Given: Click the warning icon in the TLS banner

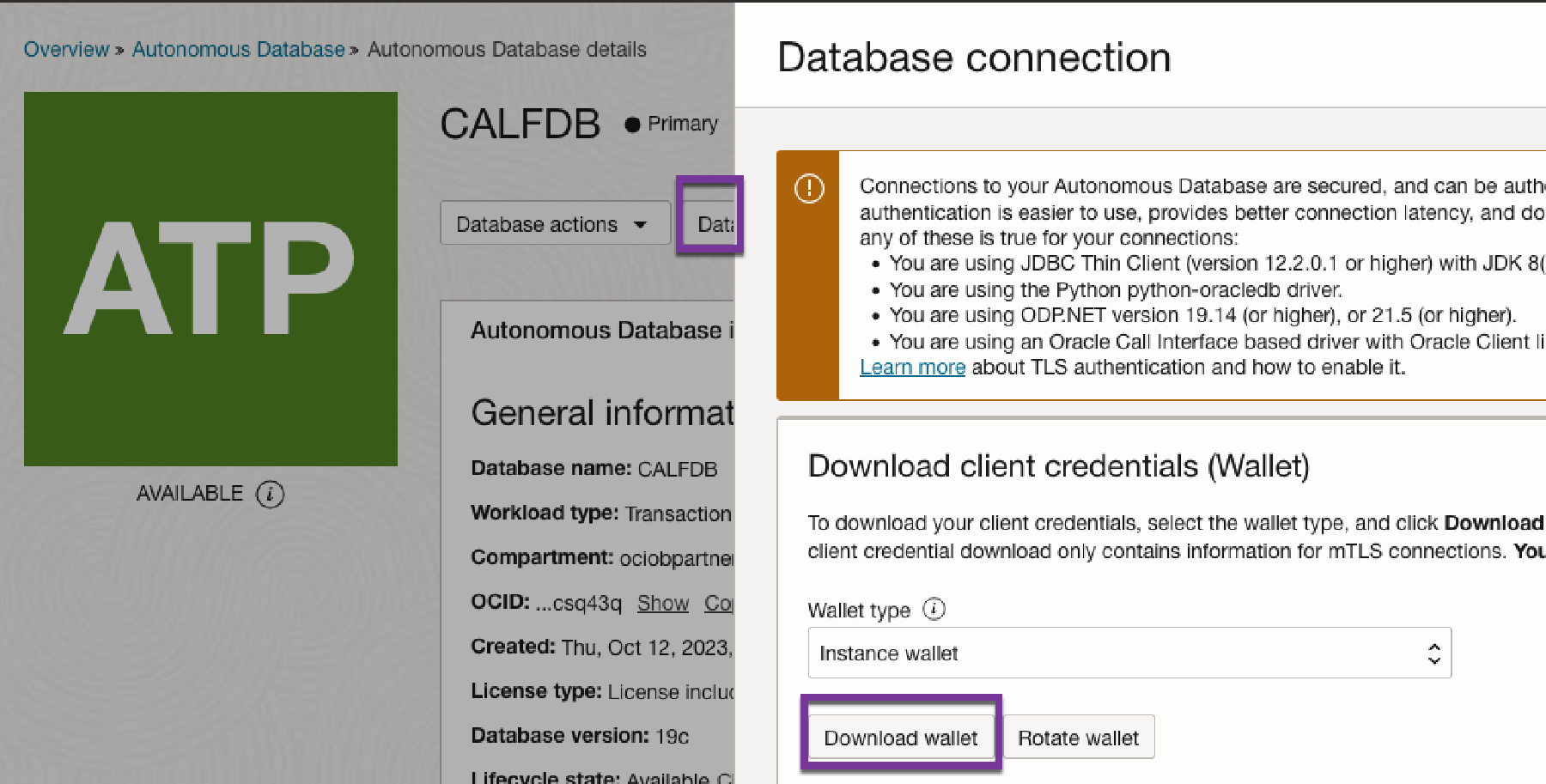Looking at the screenshot, I should pos(808,190).
